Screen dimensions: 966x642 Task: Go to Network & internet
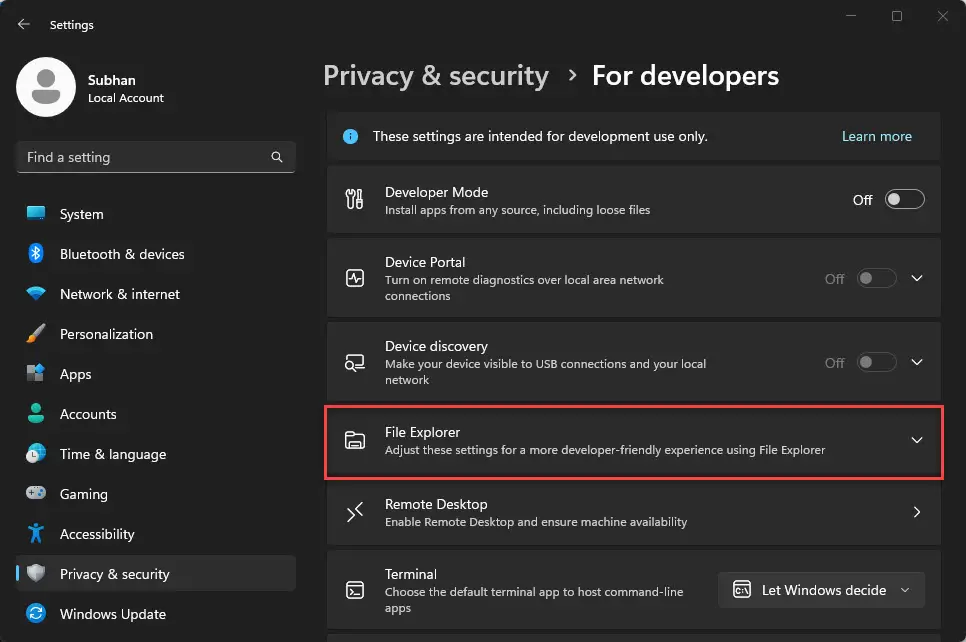click(x=156, y=294)
